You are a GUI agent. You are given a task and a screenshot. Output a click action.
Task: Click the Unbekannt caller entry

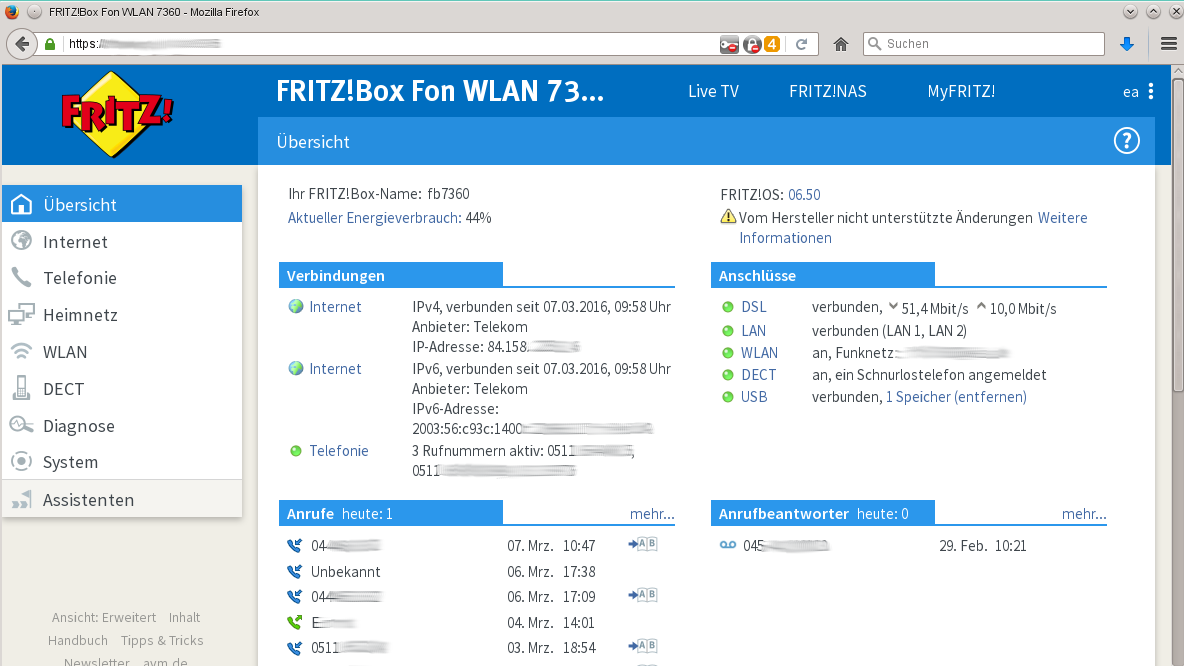[x=345, y=572]
